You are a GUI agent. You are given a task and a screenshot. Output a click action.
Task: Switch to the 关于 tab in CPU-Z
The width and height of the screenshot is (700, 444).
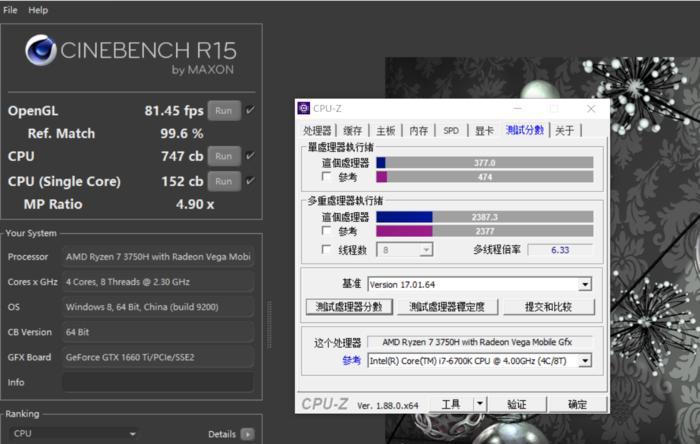coord(565,131)
